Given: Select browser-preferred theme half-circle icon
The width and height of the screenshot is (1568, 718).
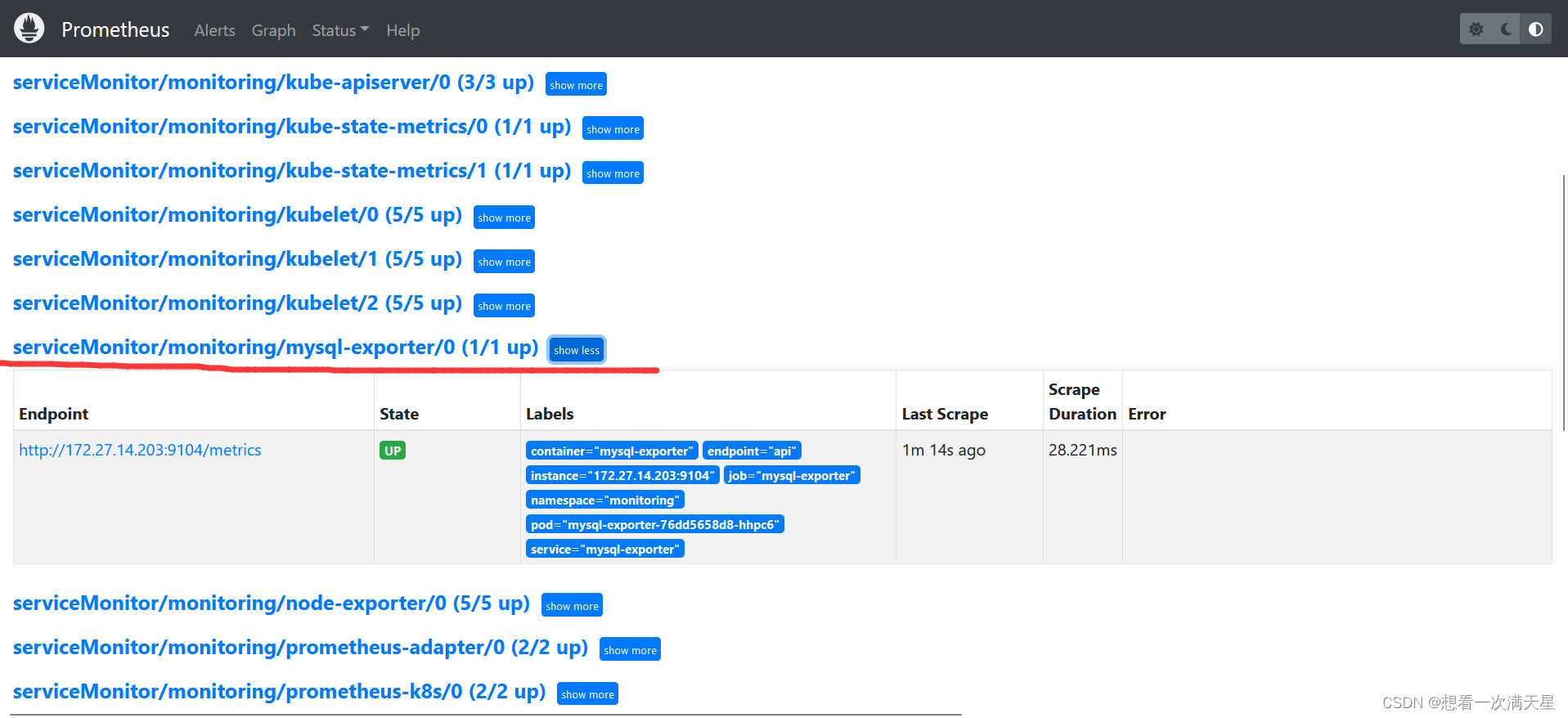Looking at the screenshot, I should pos(1536,29).
